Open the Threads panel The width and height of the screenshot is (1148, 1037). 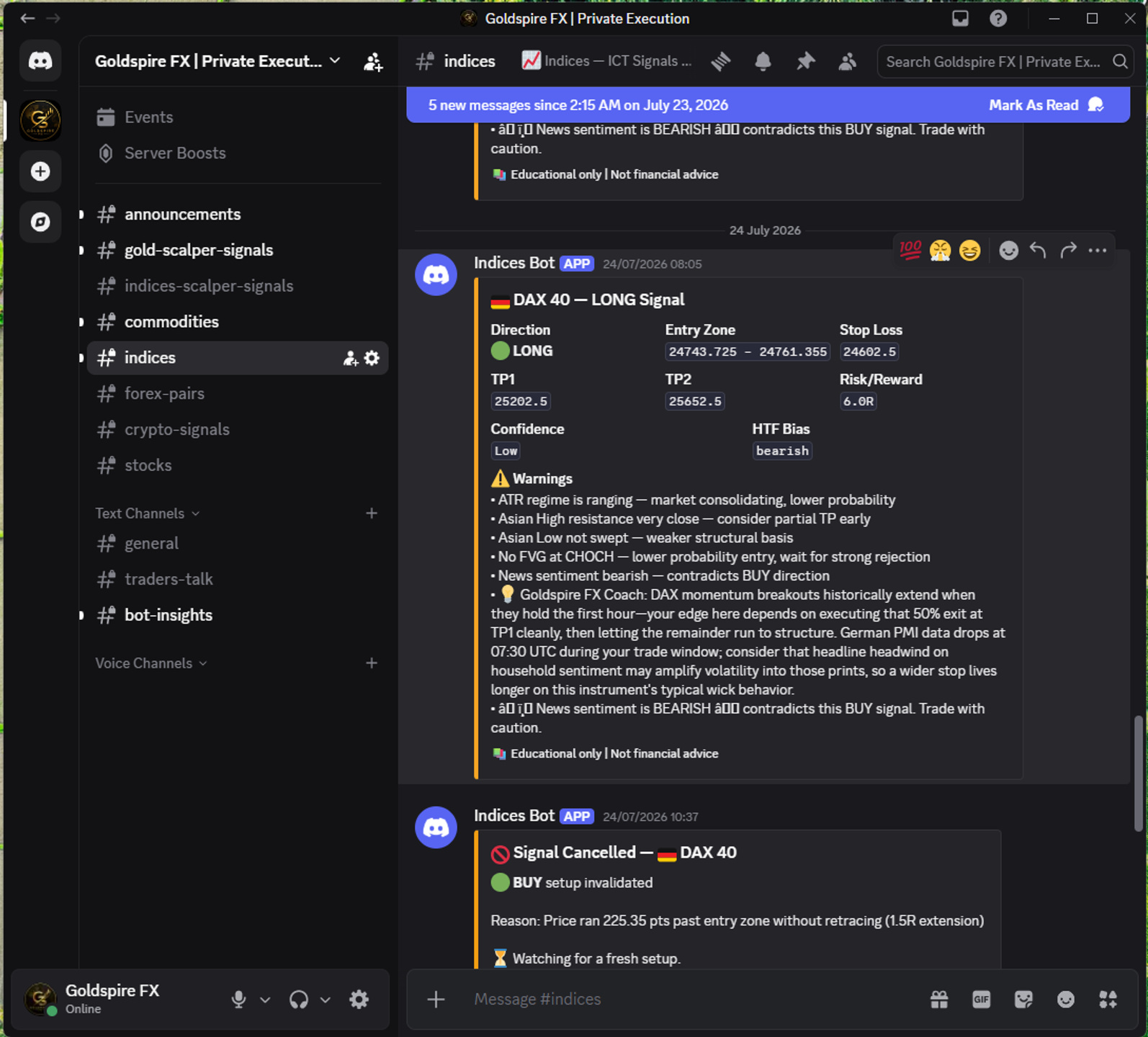point(721,62)
